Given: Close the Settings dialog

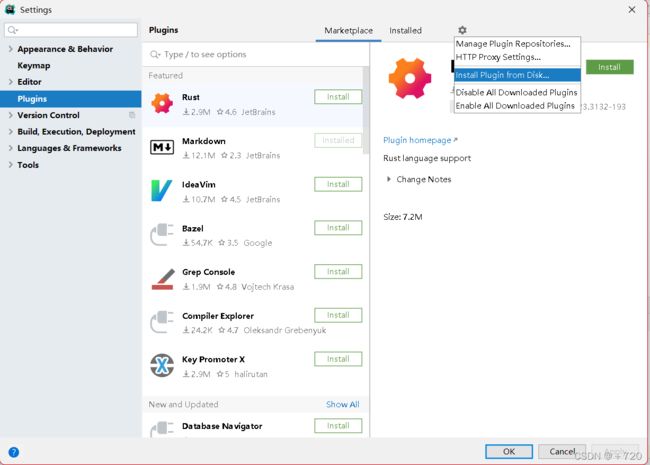Looking at the screenshot, I should [631, 10].
